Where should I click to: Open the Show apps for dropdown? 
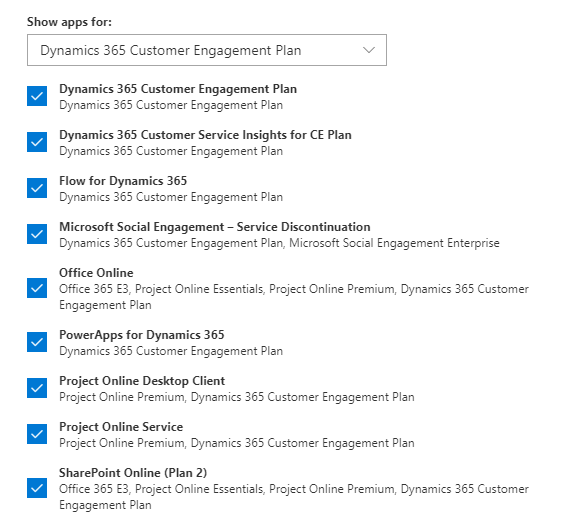(x=207, y=50)
